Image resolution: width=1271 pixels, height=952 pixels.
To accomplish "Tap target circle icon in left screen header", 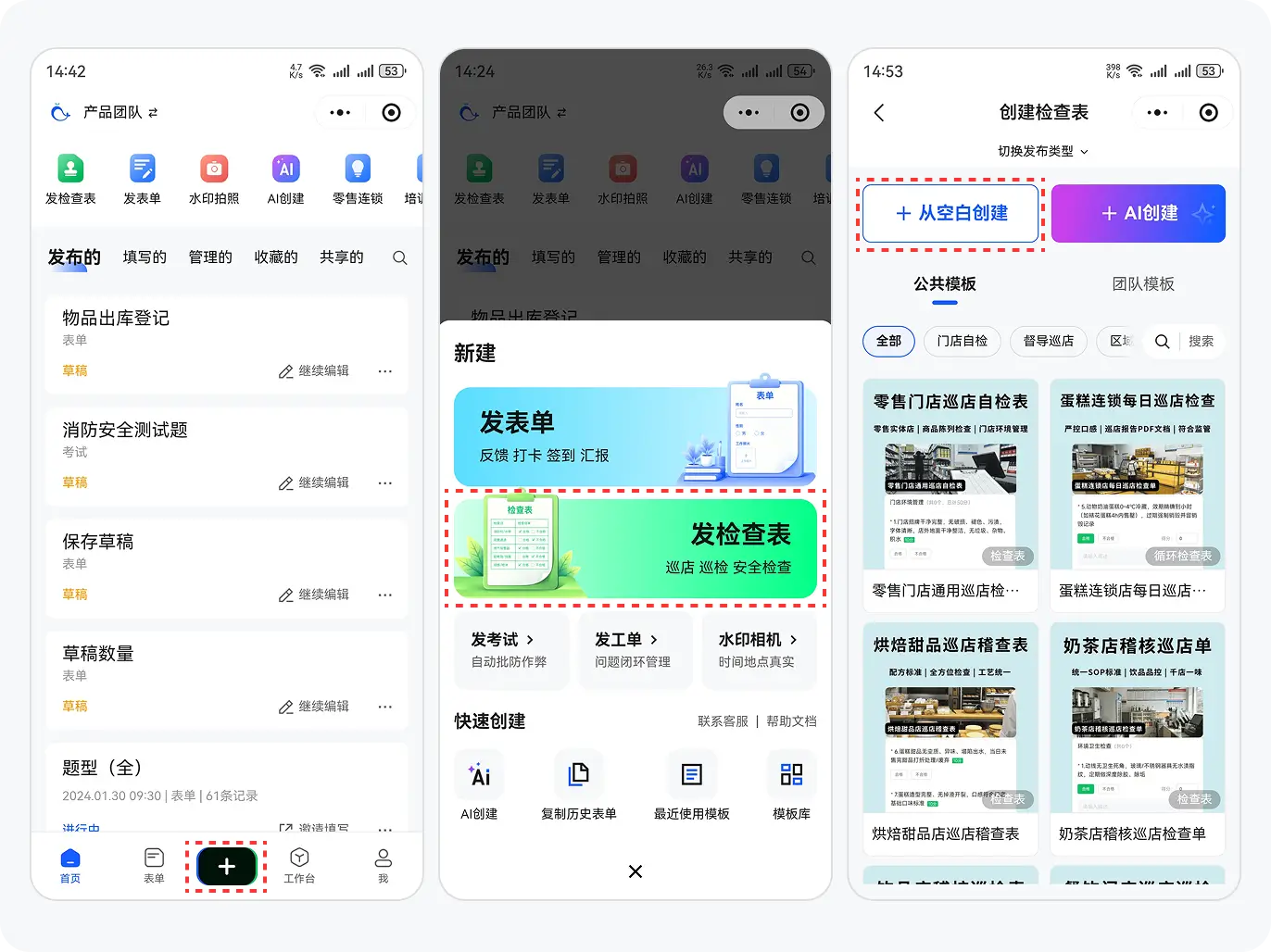I will point(392,112).
